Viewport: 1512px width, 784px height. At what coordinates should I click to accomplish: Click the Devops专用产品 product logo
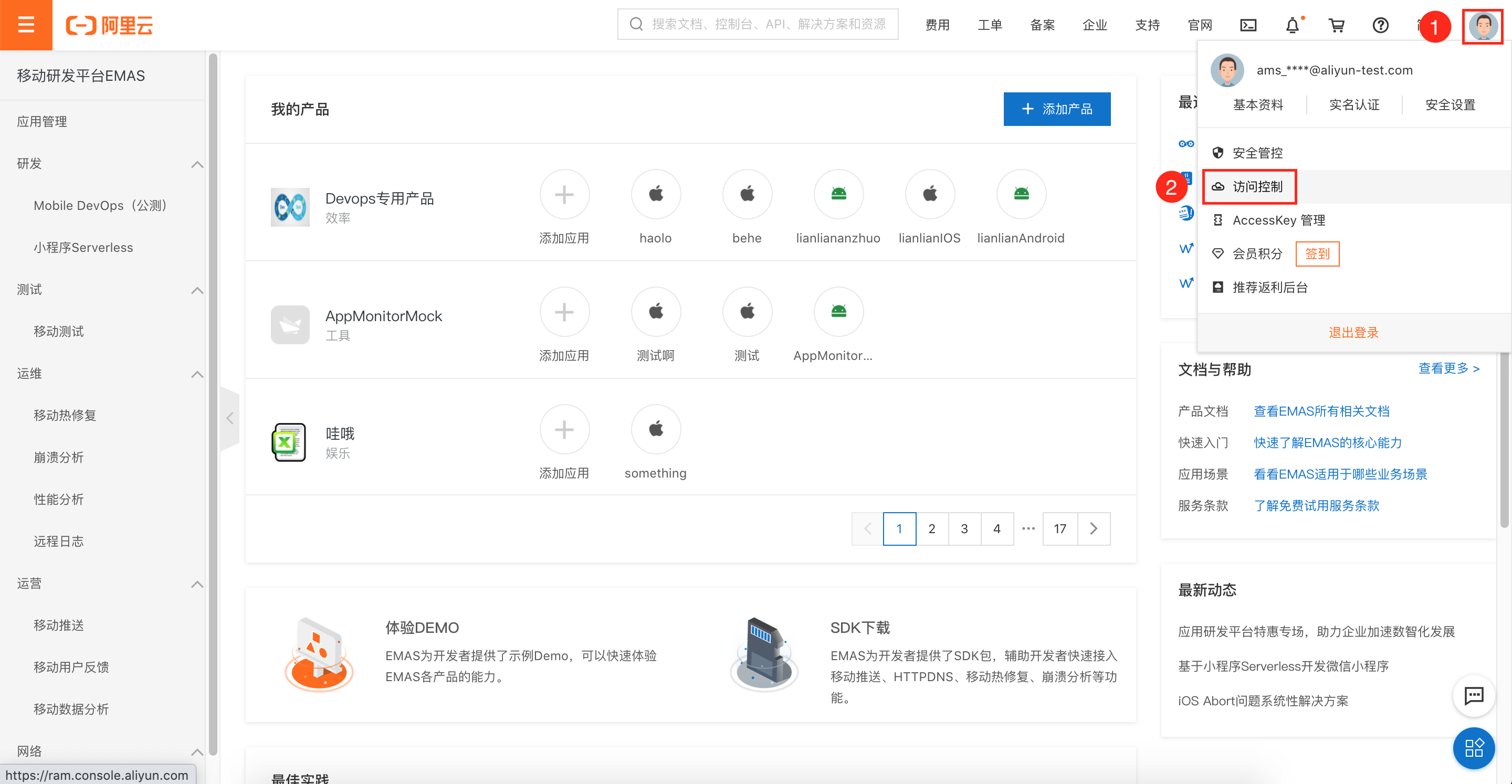(x=290, y=207)
